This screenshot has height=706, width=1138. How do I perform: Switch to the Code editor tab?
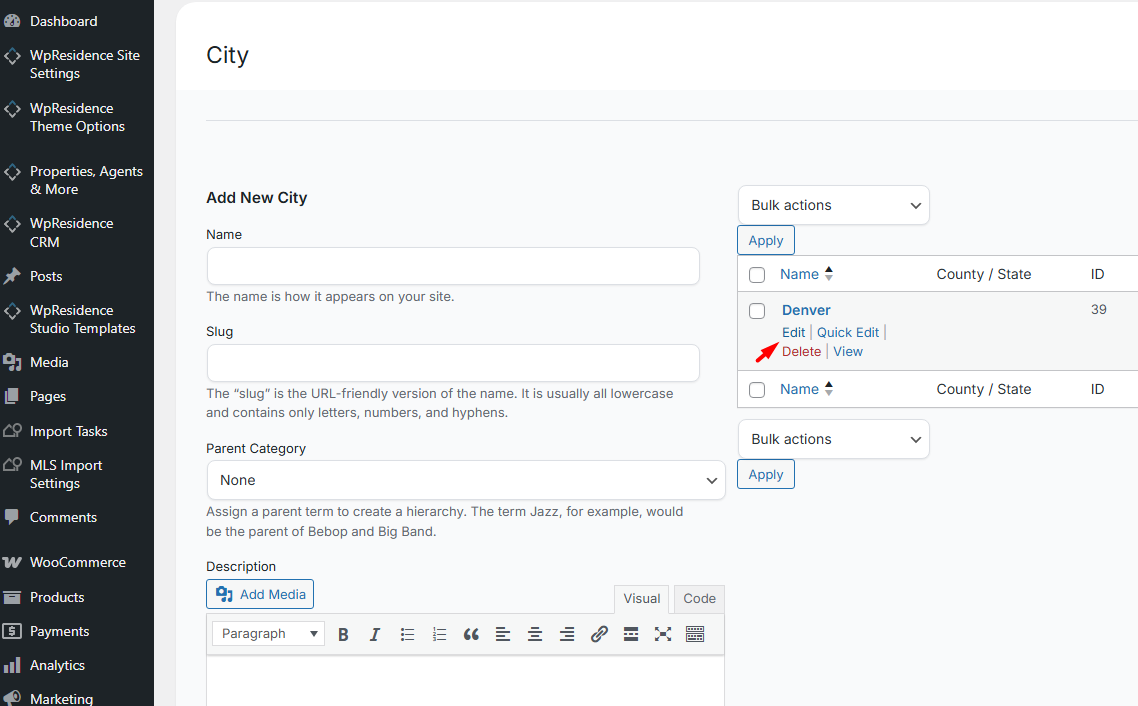699,599
